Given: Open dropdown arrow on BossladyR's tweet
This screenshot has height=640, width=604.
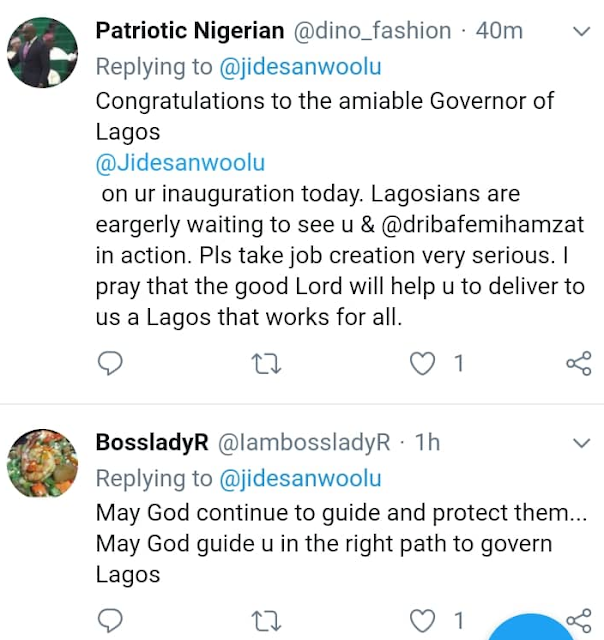Looking at the screenshot, I should (580, 443).
